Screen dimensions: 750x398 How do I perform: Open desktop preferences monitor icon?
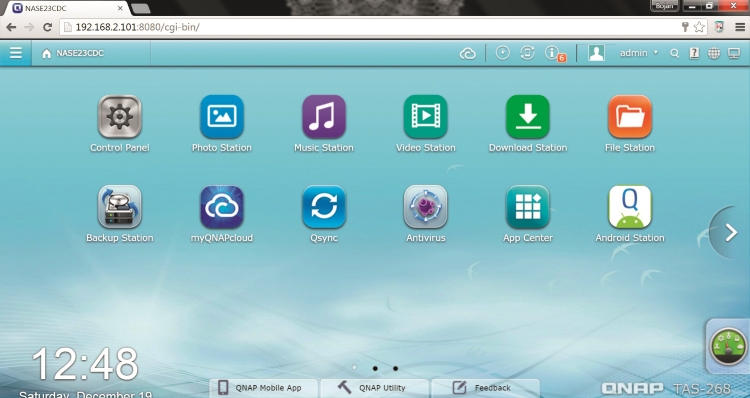[x=734, y=53]
